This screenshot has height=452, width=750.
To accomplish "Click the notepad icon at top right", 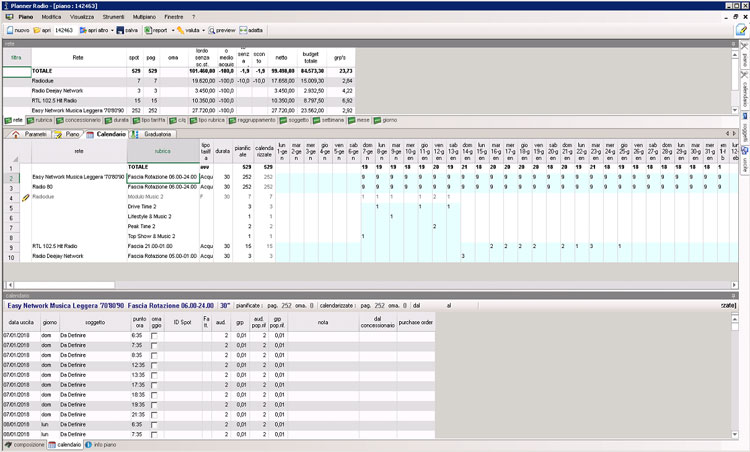I will [x=741, y=30].
